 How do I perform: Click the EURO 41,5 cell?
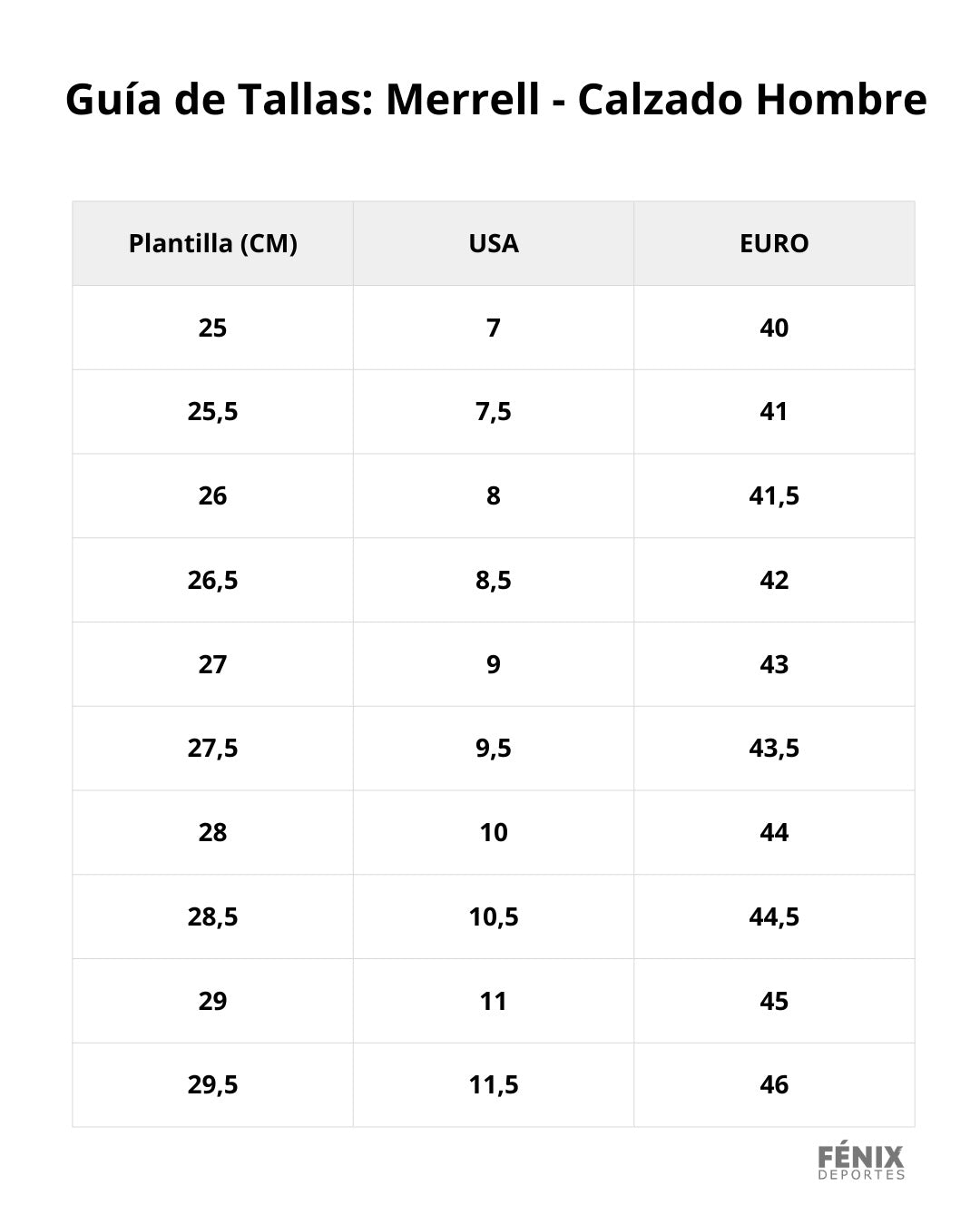[x=774, y=495]
